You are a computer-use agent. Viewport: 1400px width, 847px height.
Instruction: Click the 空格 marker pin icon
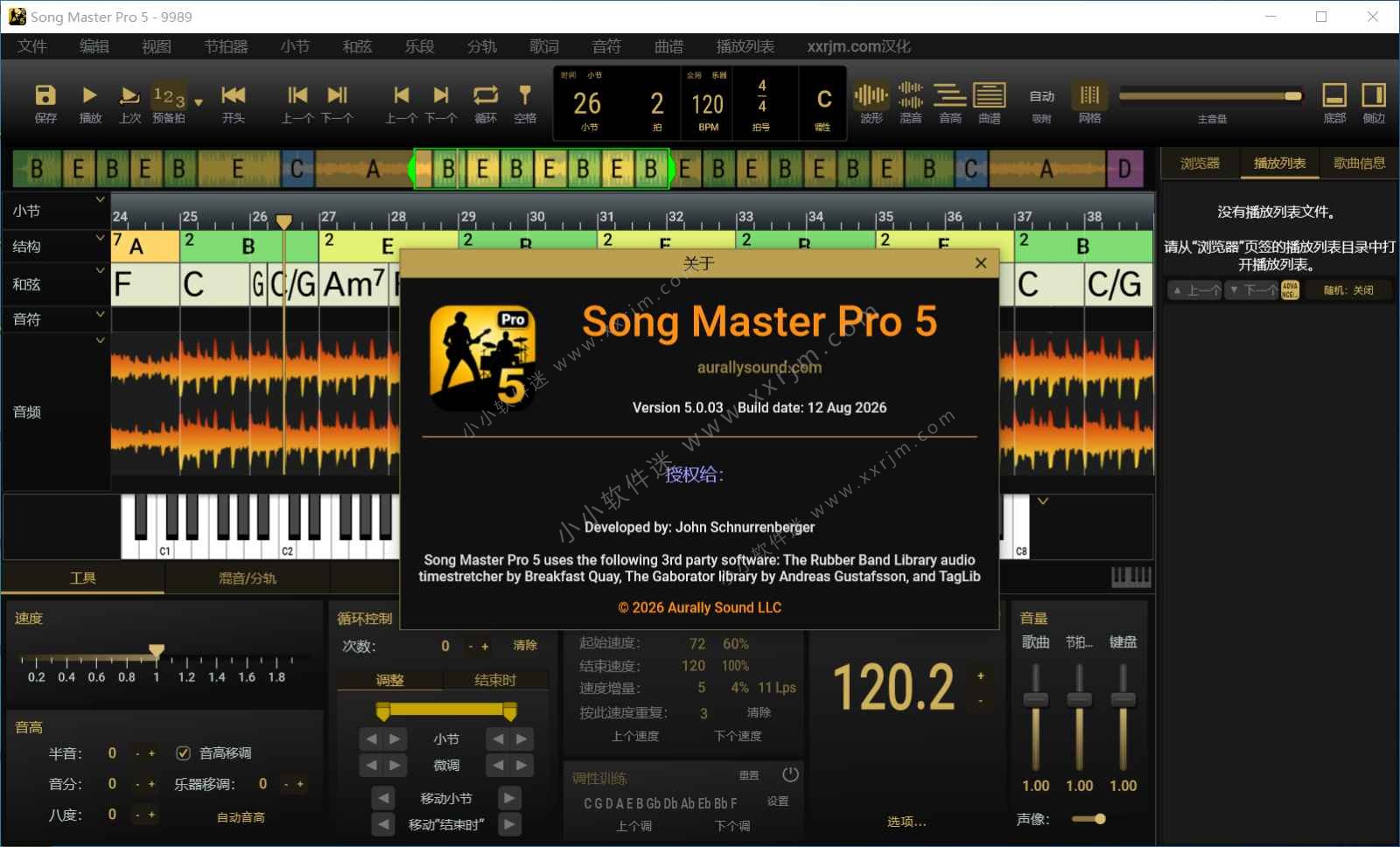click(x=525, y=94)
